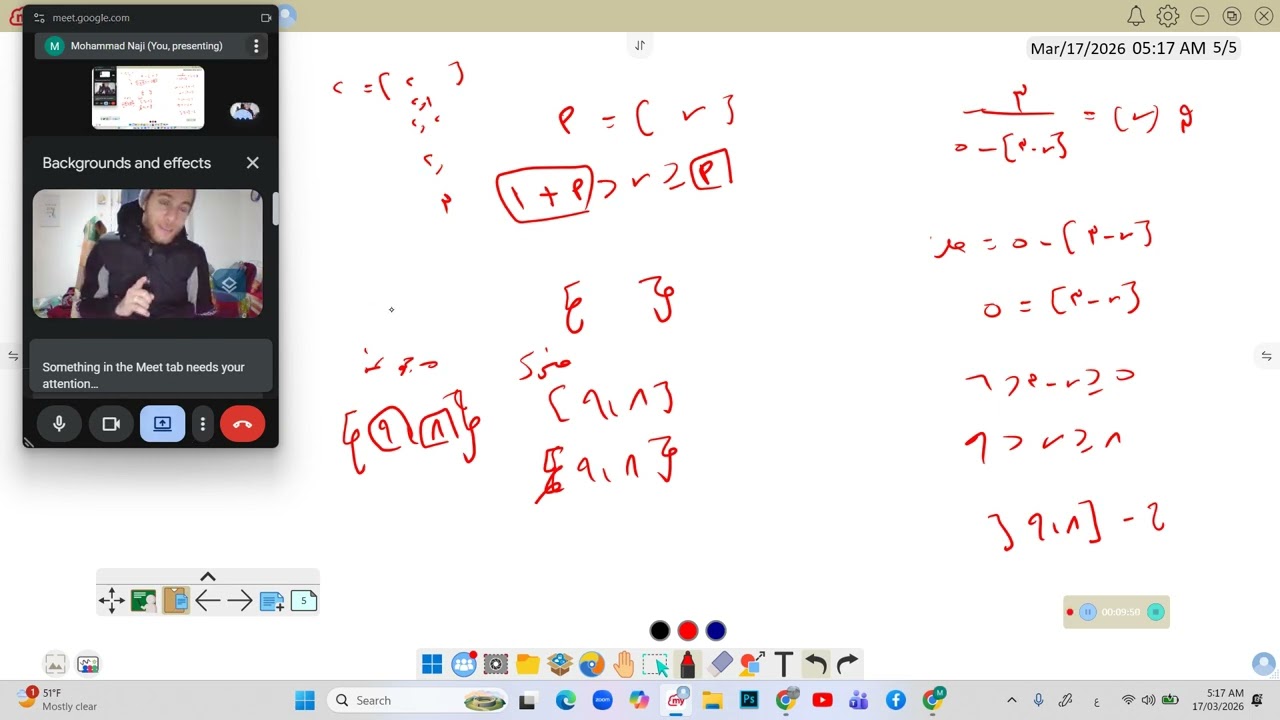The image size is (1280, 720).
Task: Add a new whiteboard page
Action: click(x=272, y=601)
